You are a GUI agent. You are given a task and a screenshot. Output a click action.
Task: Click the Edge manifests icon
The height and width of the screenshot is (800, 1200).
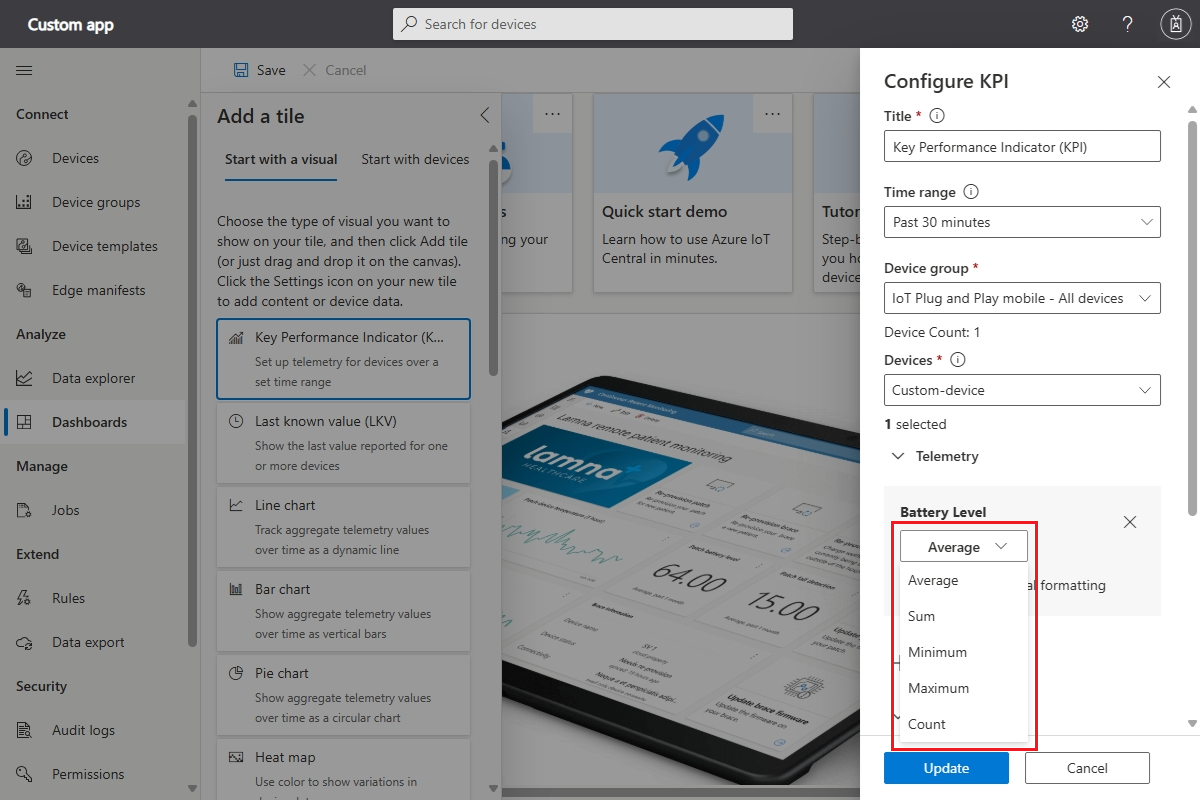click(x=25, y=290)
